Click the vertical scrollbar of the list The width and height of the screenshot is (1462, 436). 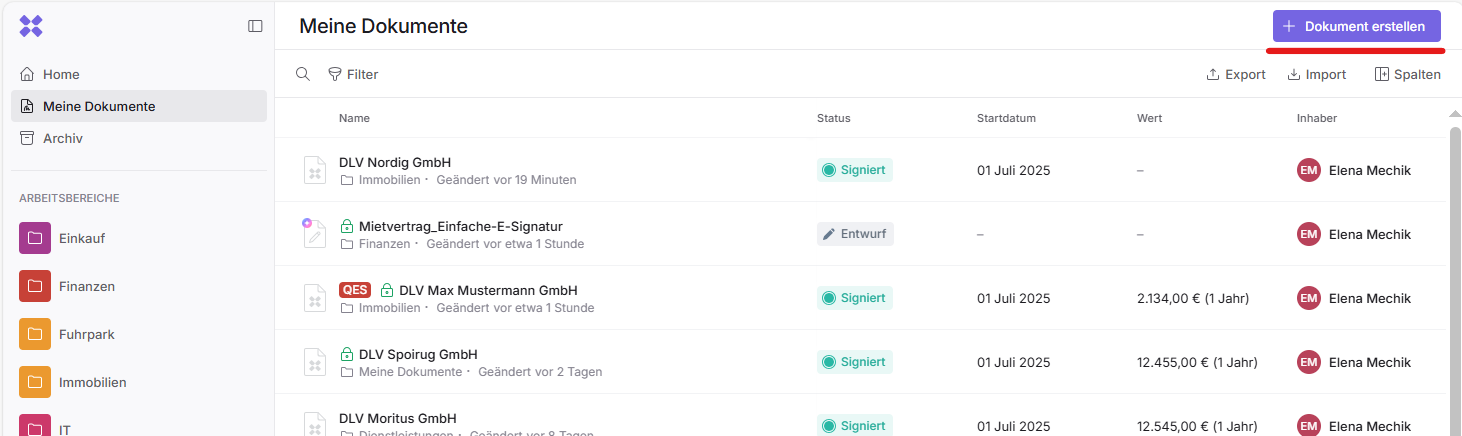[1455, 270]
